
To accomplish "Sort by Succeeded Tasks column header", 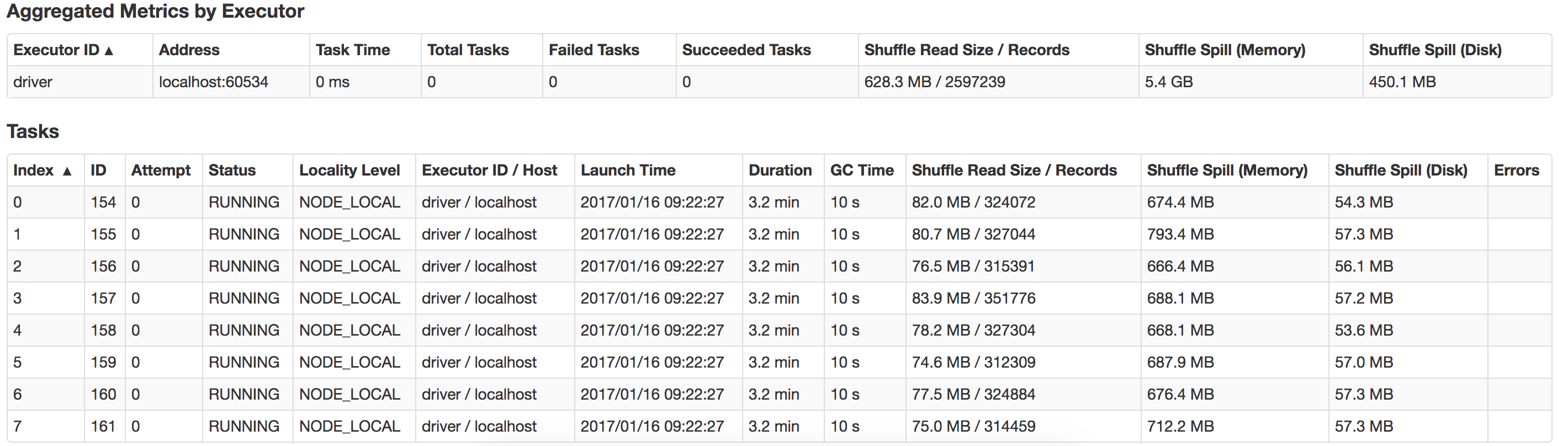I will pos(746,50).
